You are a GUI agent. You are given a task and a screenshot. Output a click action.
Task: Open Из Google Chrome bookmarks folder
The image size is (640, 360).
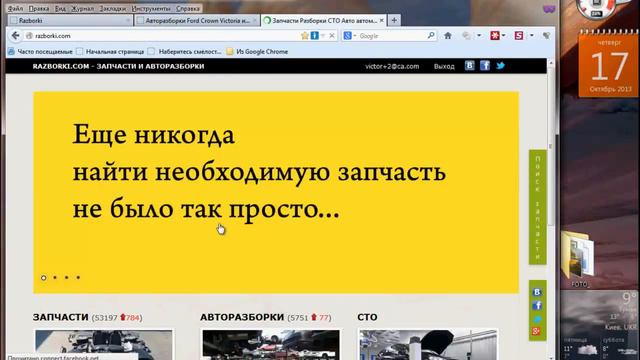coord(258,51)
